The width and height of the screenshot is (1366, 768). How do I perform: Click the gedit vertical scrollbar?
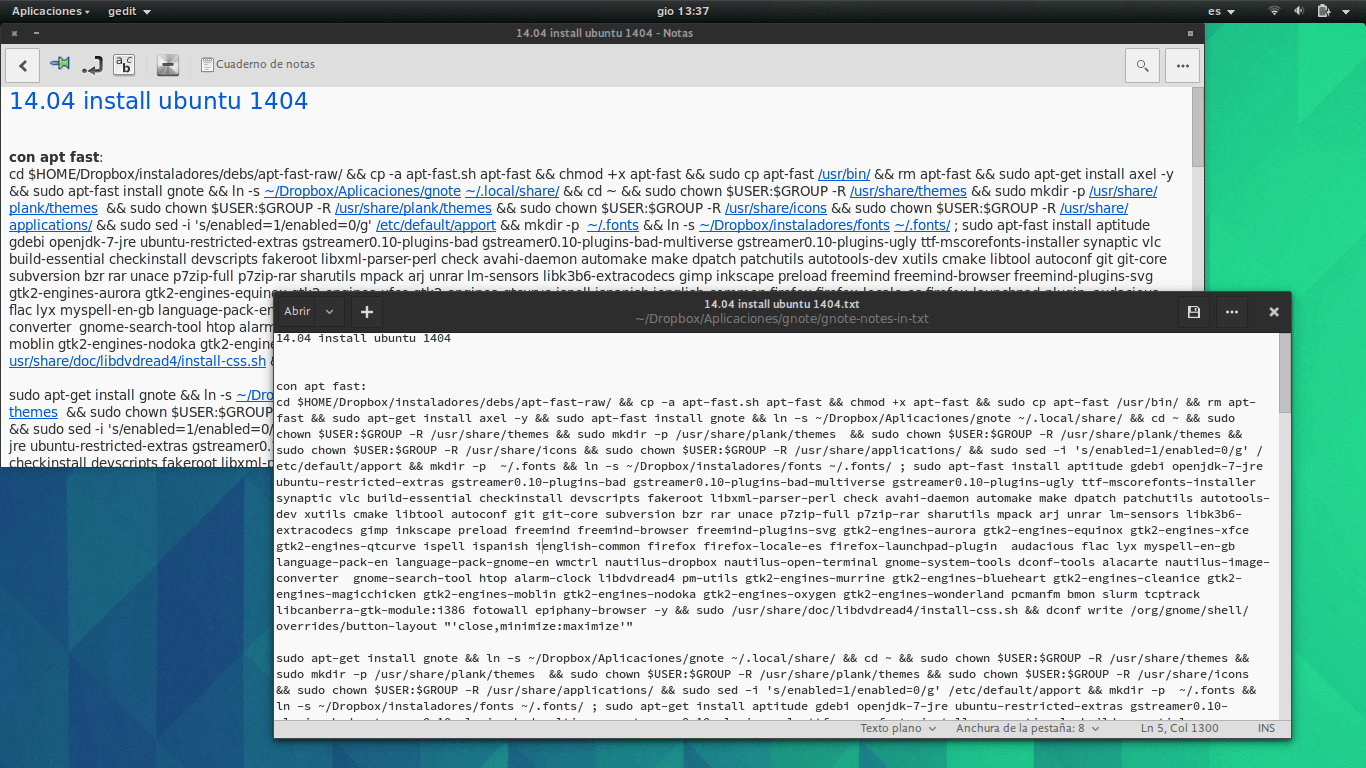pyautogui.click(x=1285, y=372)
